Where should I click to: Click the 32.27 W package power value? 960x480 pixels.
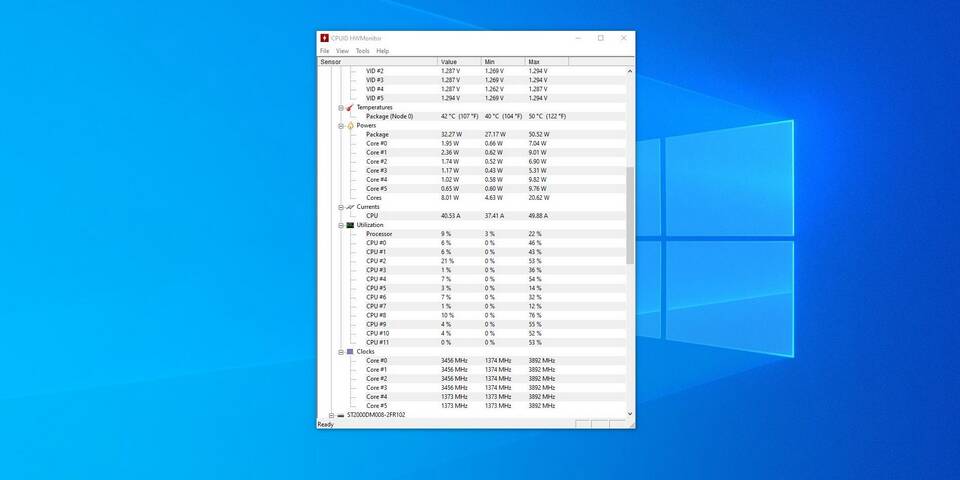point(451,135)
